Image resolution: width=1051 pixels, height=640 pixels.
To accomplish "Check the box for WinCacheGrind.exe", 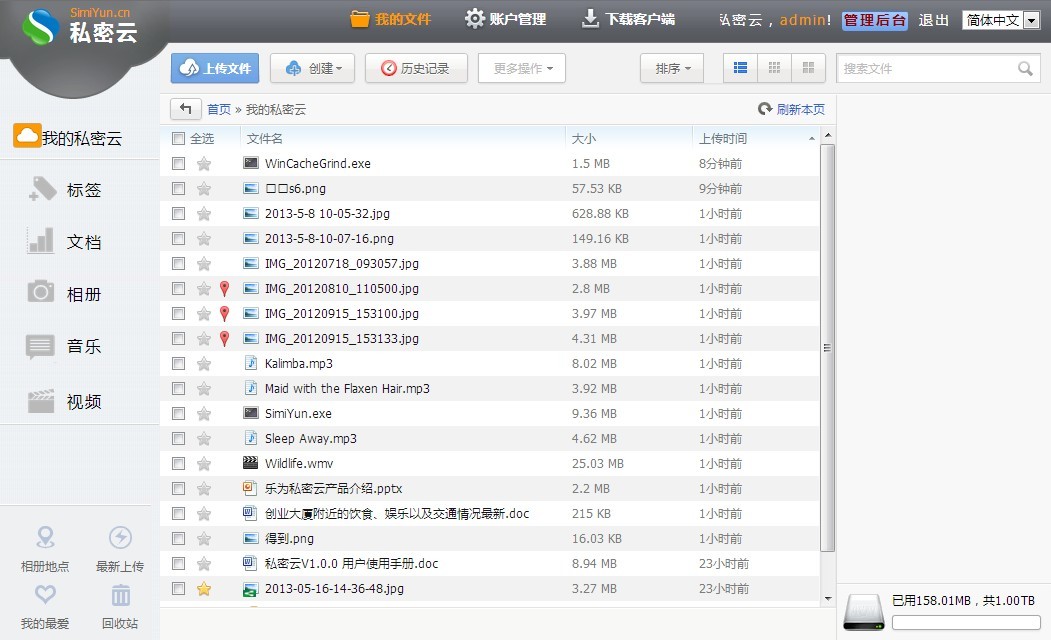I will click(178, 163).
